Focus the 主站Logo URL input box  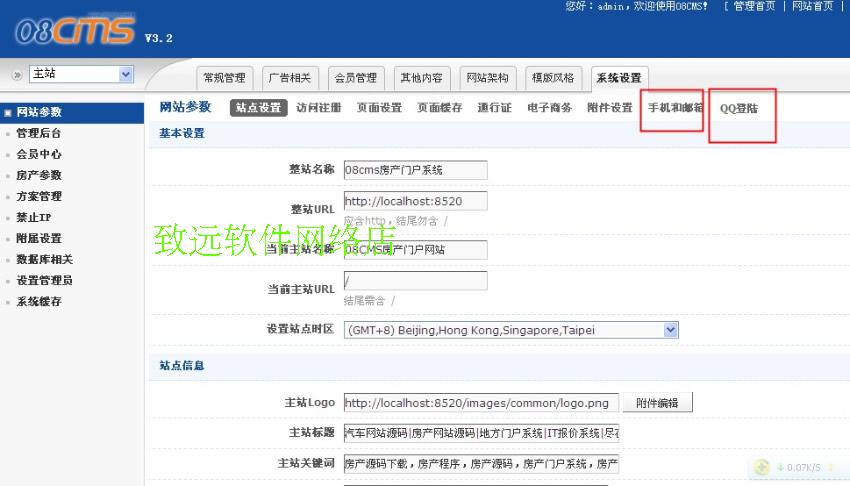pos(480,403)
